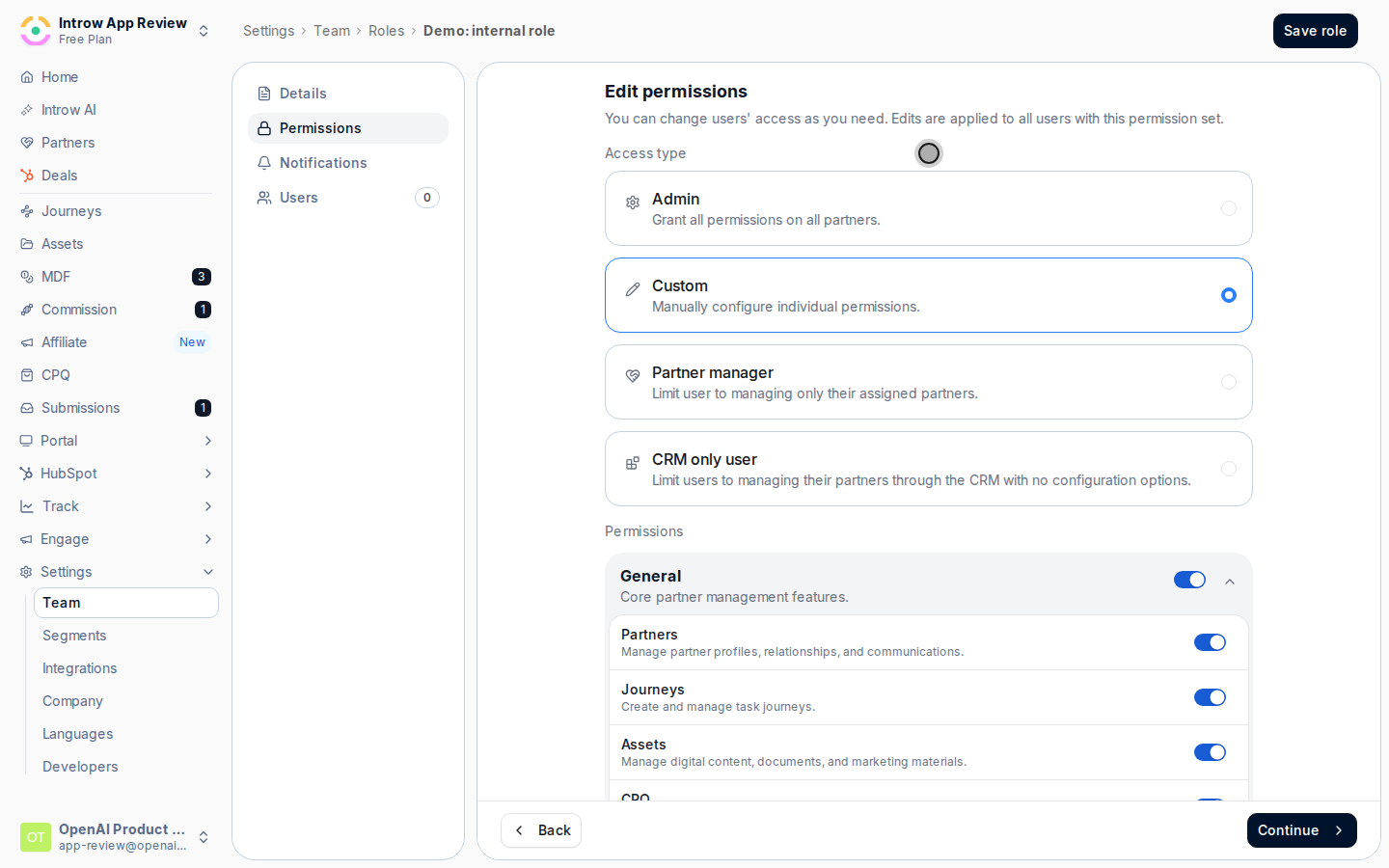Click the Details document icon
This screenshot has width=1389, height=868.
[x=264, y=94]
